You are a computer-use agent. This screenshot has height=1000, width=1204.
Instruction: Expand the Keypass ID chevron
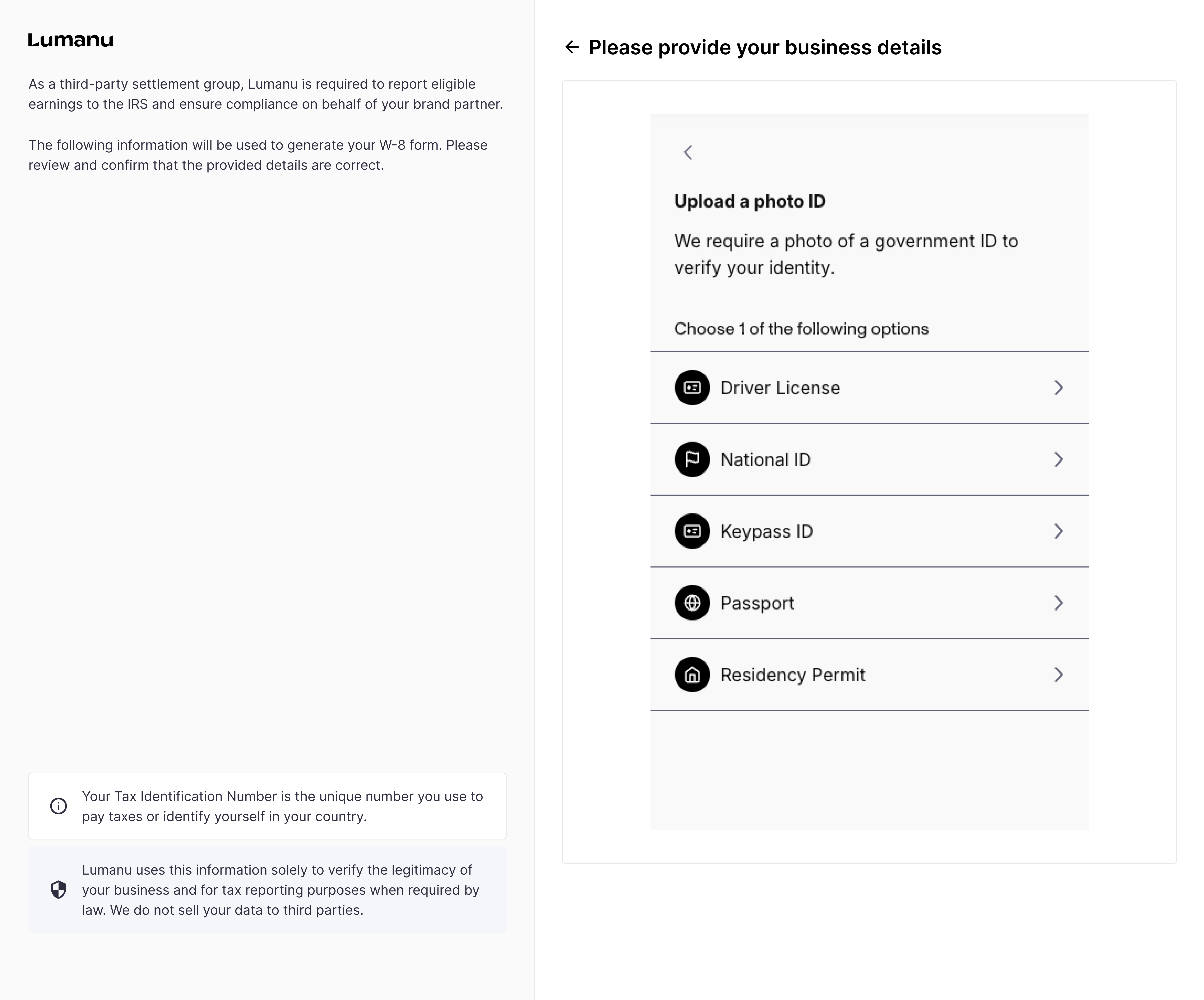1058,531
